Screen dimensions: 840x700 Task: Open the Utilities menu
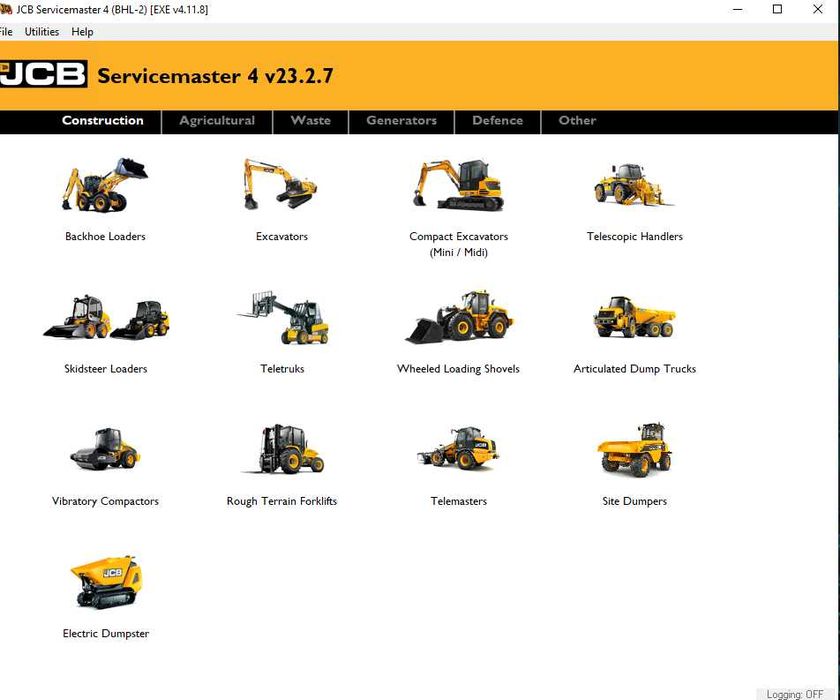pos(42,32)
